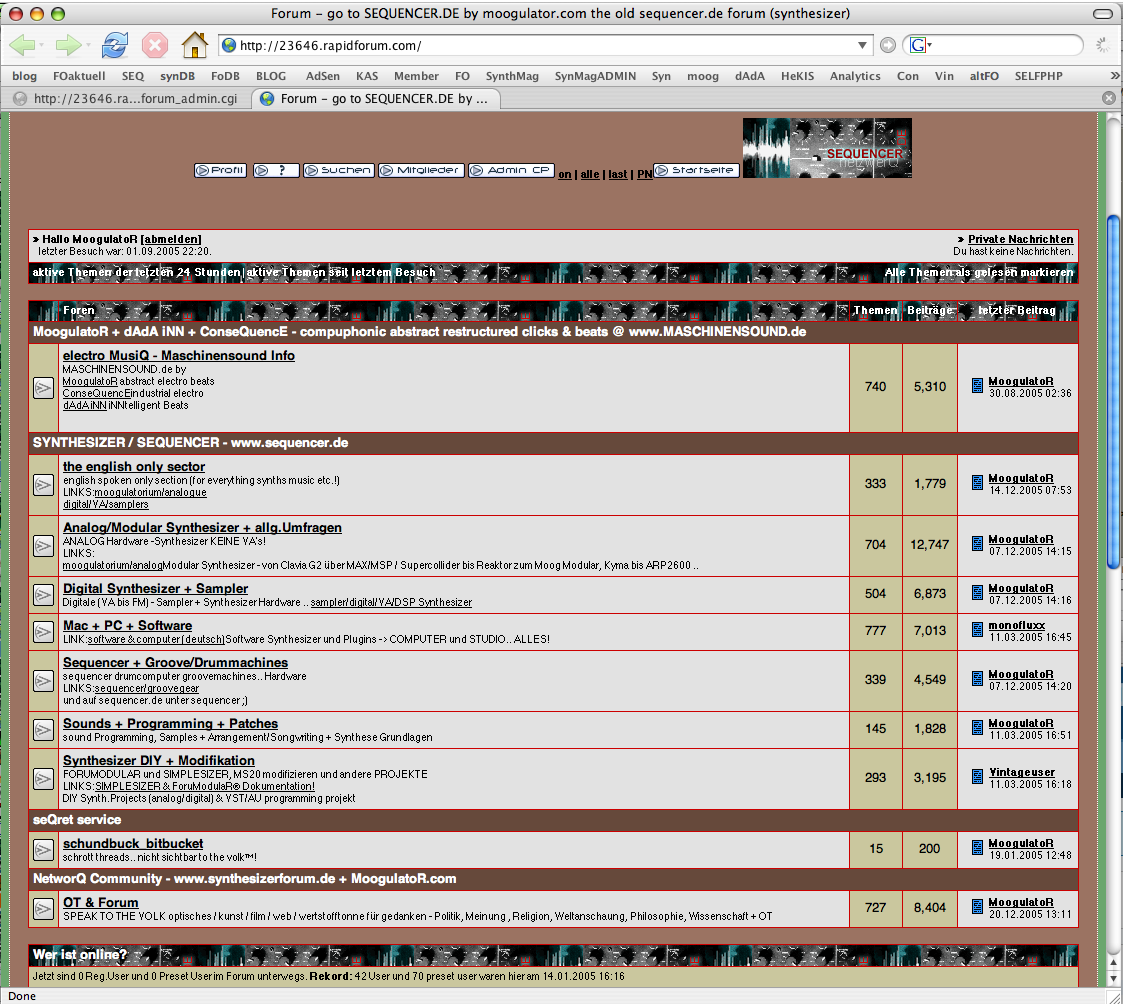Click forum icon beside Synthesizer DIY + Modifikation
1123x1004 pixels.
tap(44, 778)
